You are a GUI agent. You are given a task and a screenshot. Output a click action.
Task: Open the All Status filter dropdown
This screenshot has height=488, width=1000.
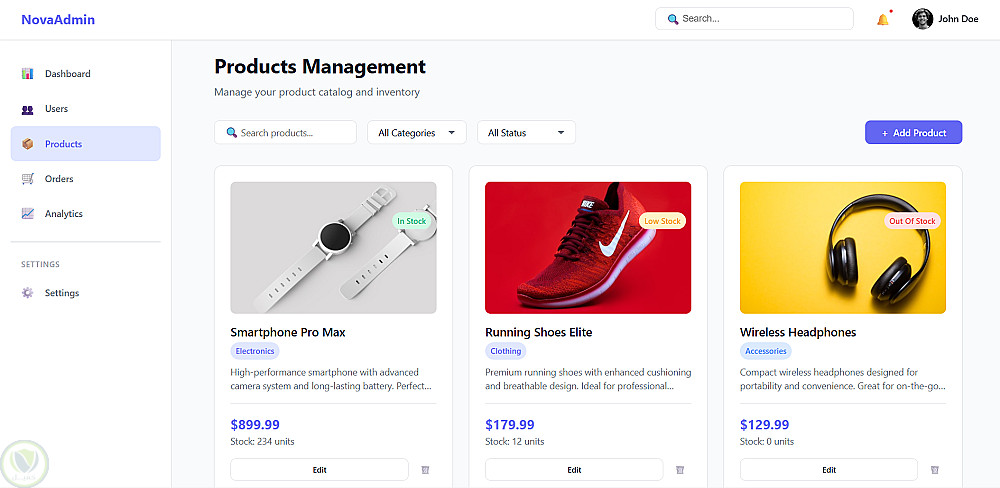[526, 133]
